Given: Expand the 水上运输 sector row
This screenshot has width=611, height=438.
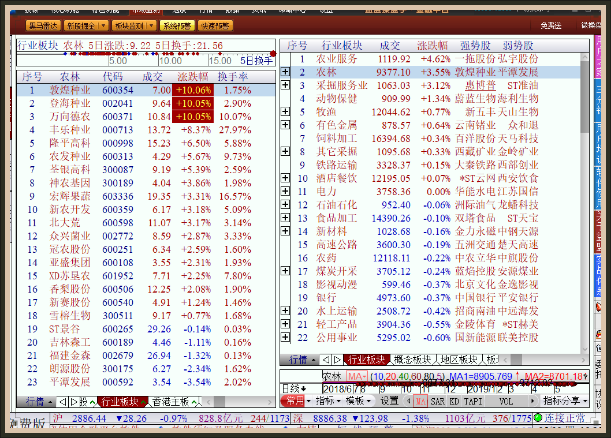Looking at the screenshot, I should (x=286, y=310).
